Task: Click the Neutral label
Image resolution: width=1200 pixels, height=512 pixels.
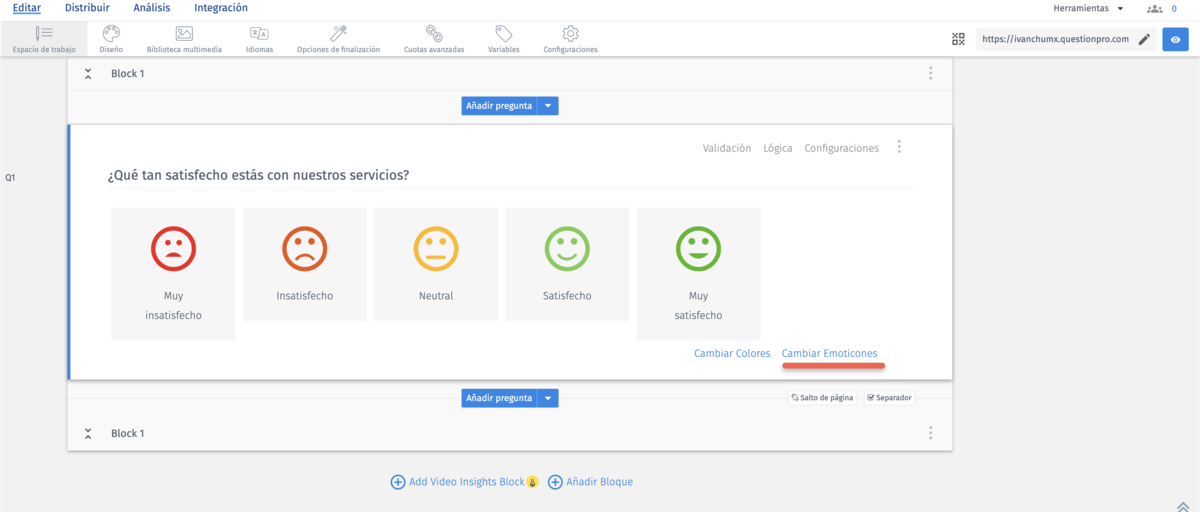Action: click(436, 296)
